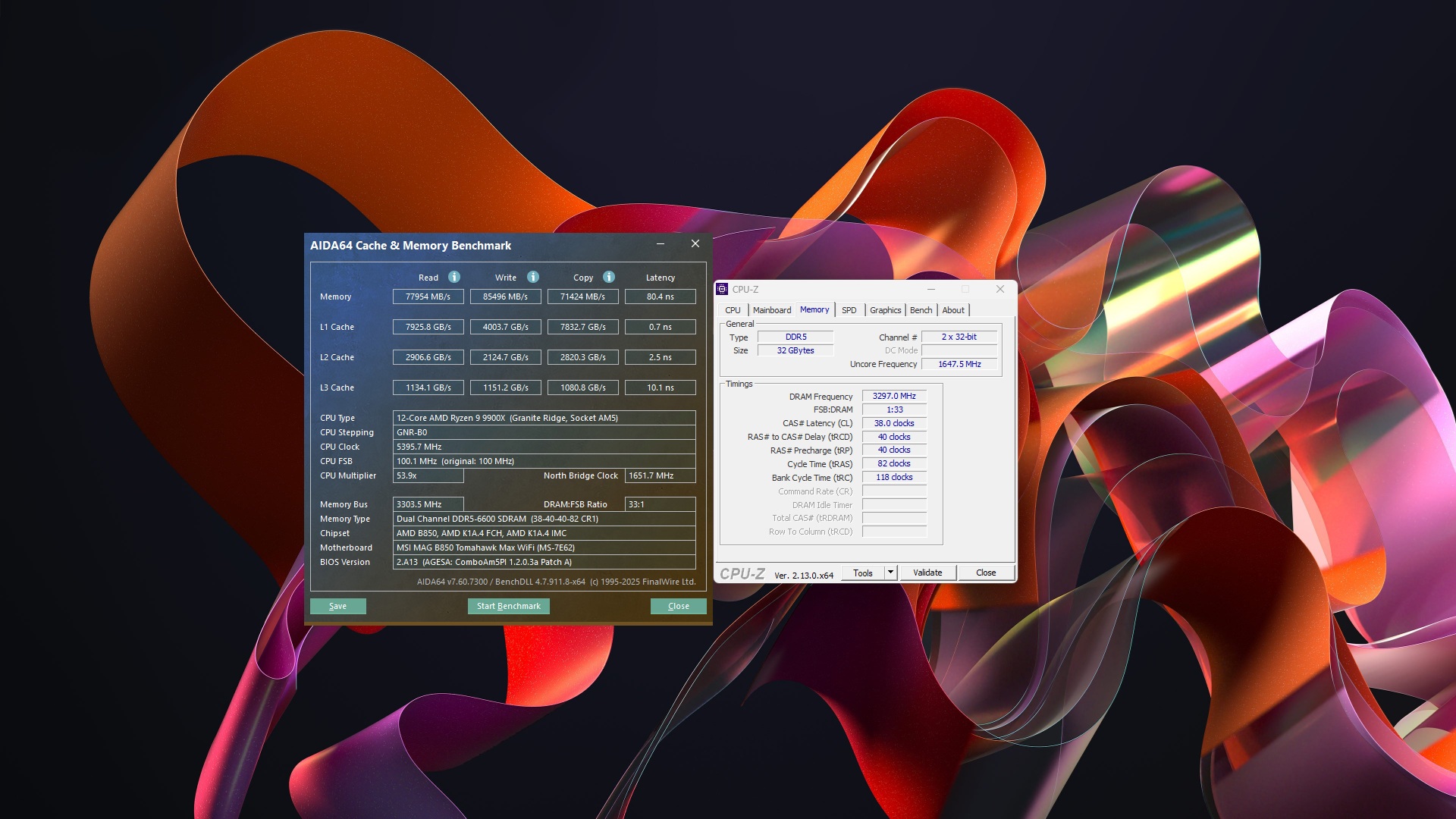1456x819 pixels.
Task: Click Memory Latency value 80.4 ns
Action: point(661,297)
